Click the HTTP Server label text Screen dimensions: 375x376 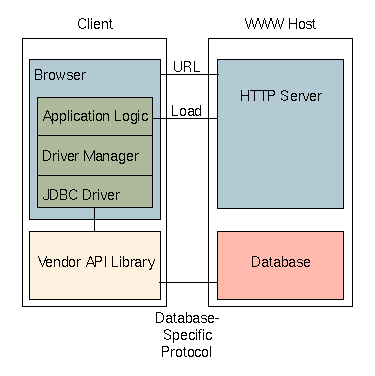click(281, 96)
